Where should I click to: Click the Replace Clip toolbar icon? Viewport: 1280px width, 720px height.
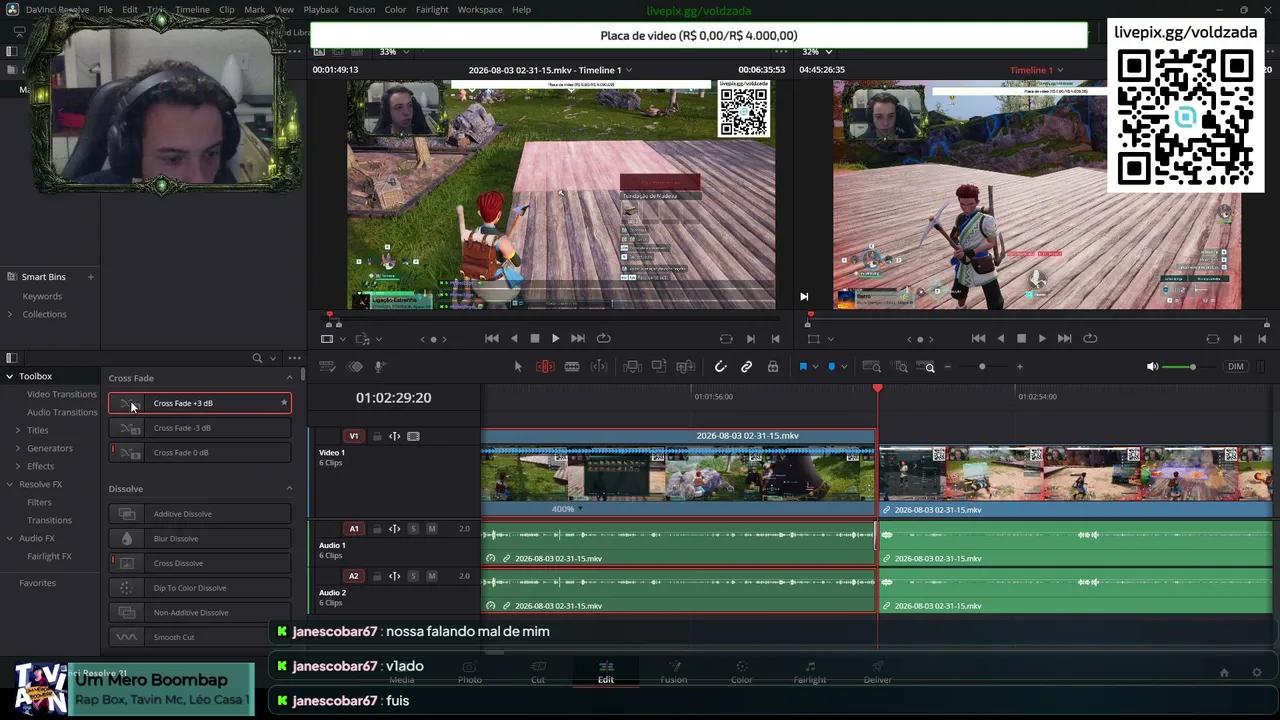click(x=685, y=367)
